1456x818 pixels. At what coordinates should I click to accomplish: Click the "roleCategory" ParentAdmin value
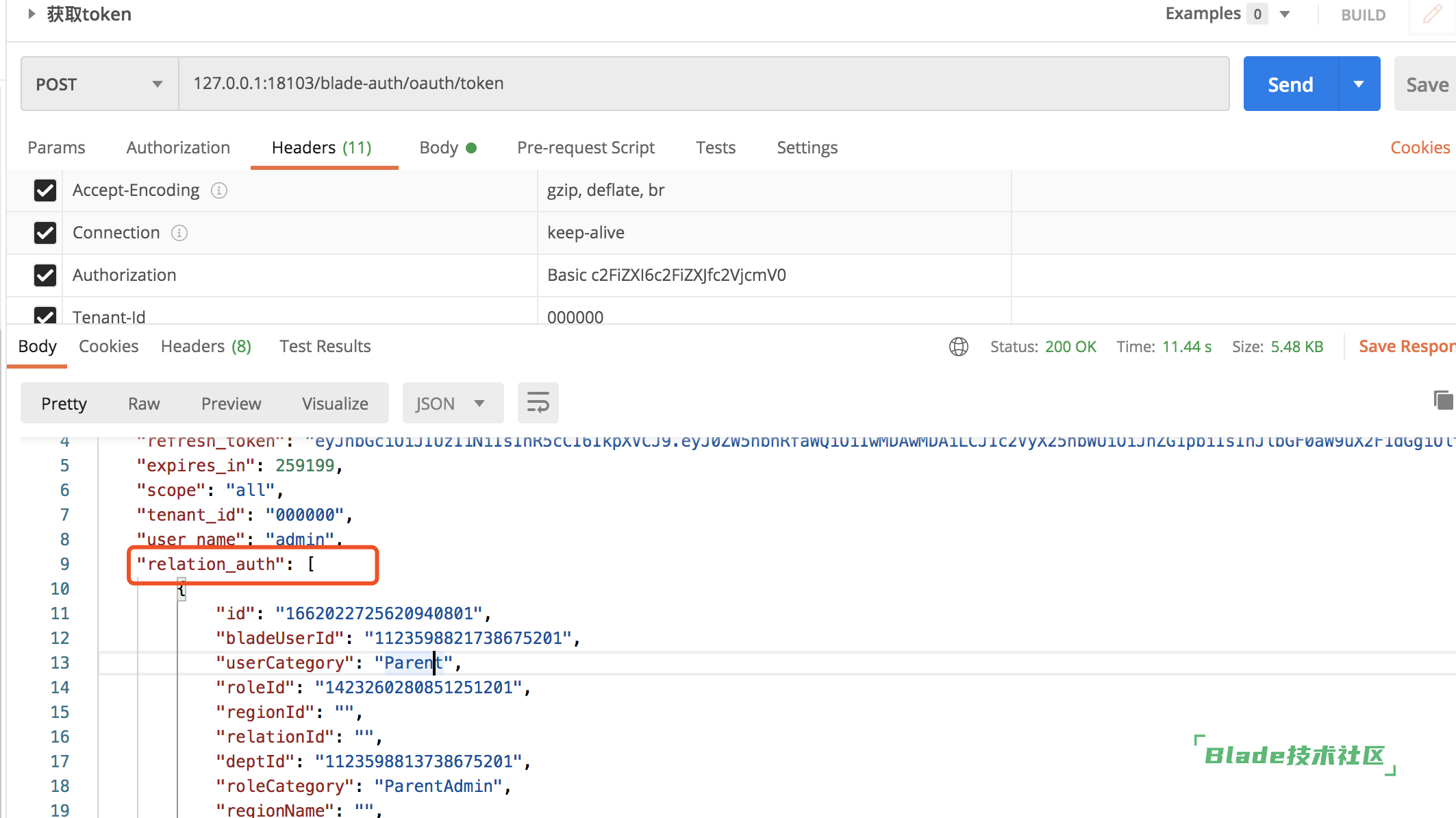(x=439, y=786)
